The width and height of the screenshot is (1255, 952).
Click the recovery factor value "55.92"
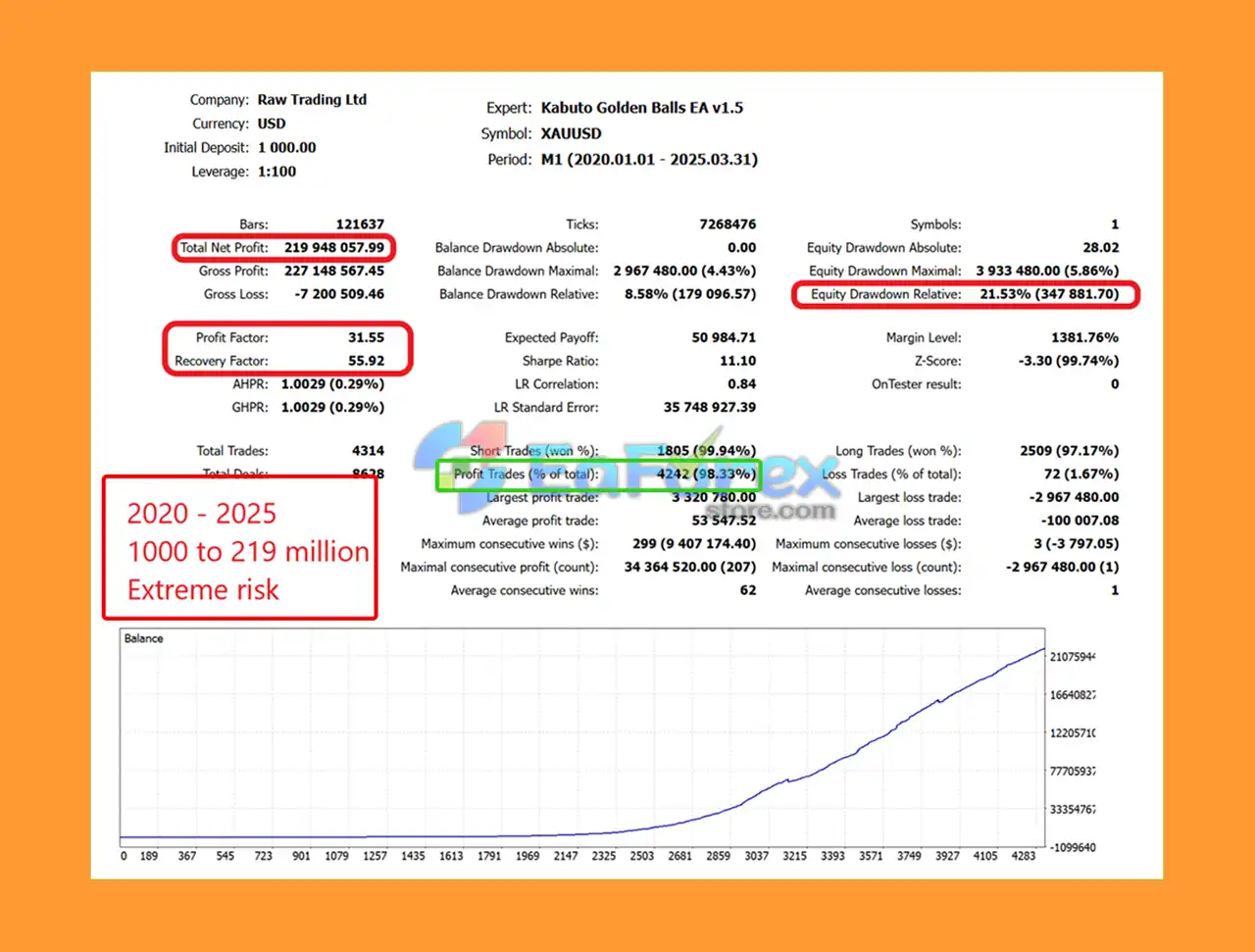click(x=366, y=361)
